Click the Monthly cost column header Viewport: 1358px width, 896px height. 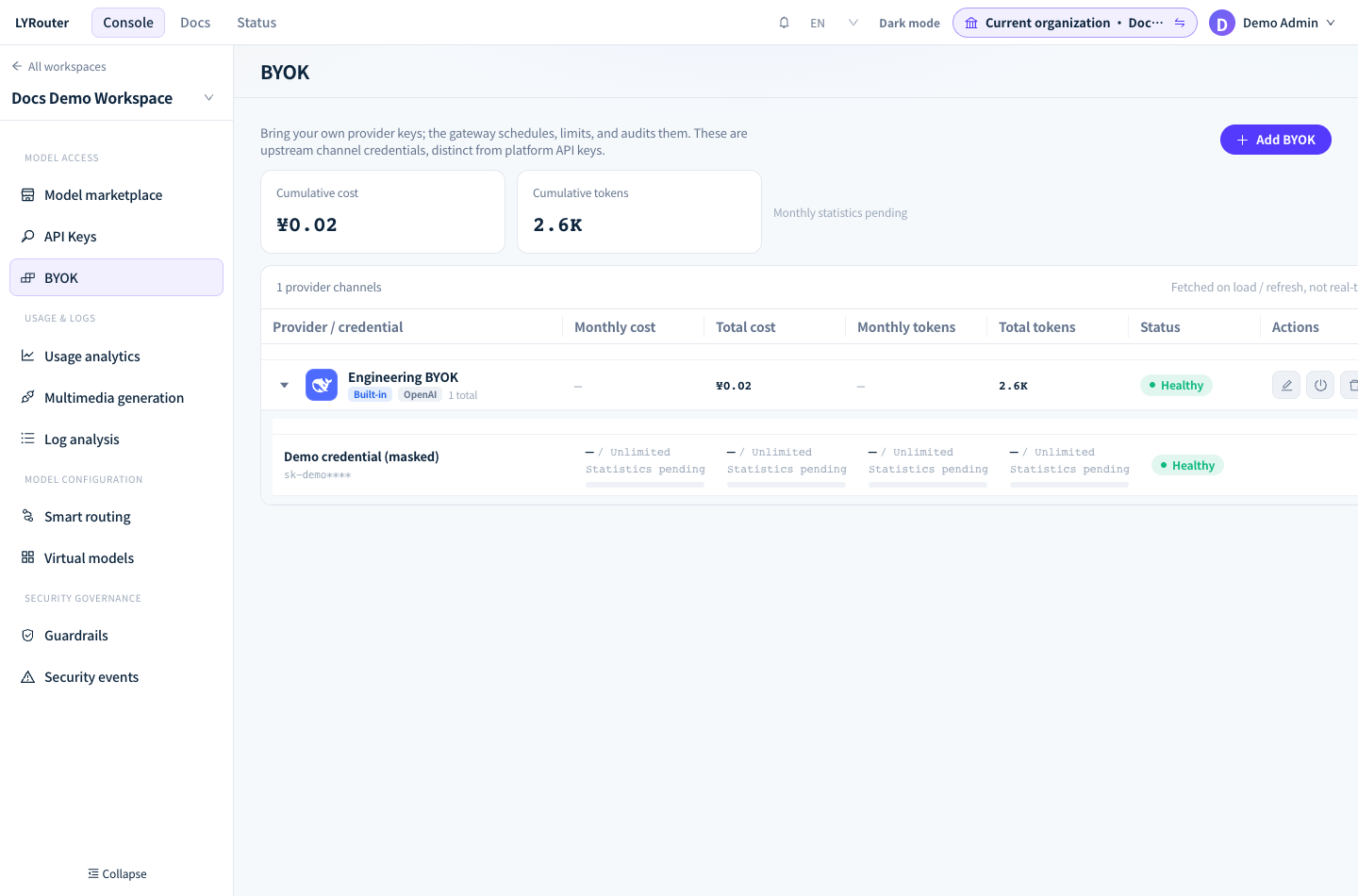pos(615,327)
